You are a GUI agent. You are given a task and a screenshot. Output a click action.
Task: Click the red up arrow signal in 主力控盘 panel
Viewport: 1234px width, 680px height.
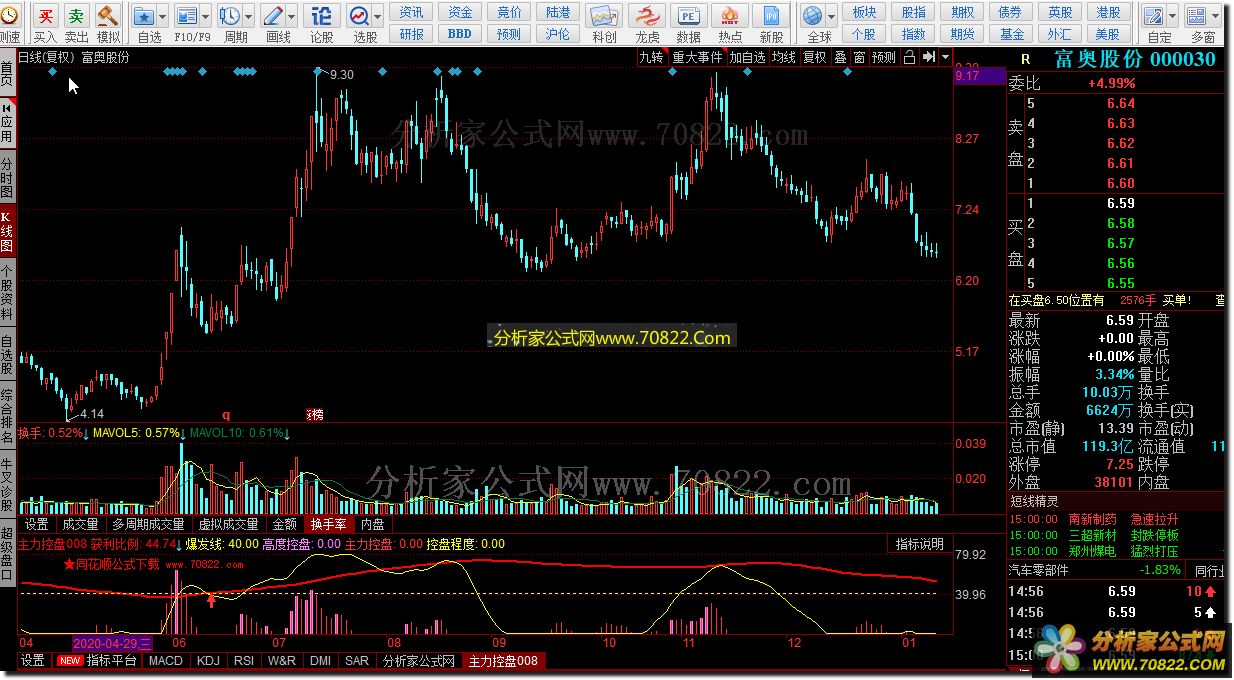pyautogui.click(x=211, y=600)
